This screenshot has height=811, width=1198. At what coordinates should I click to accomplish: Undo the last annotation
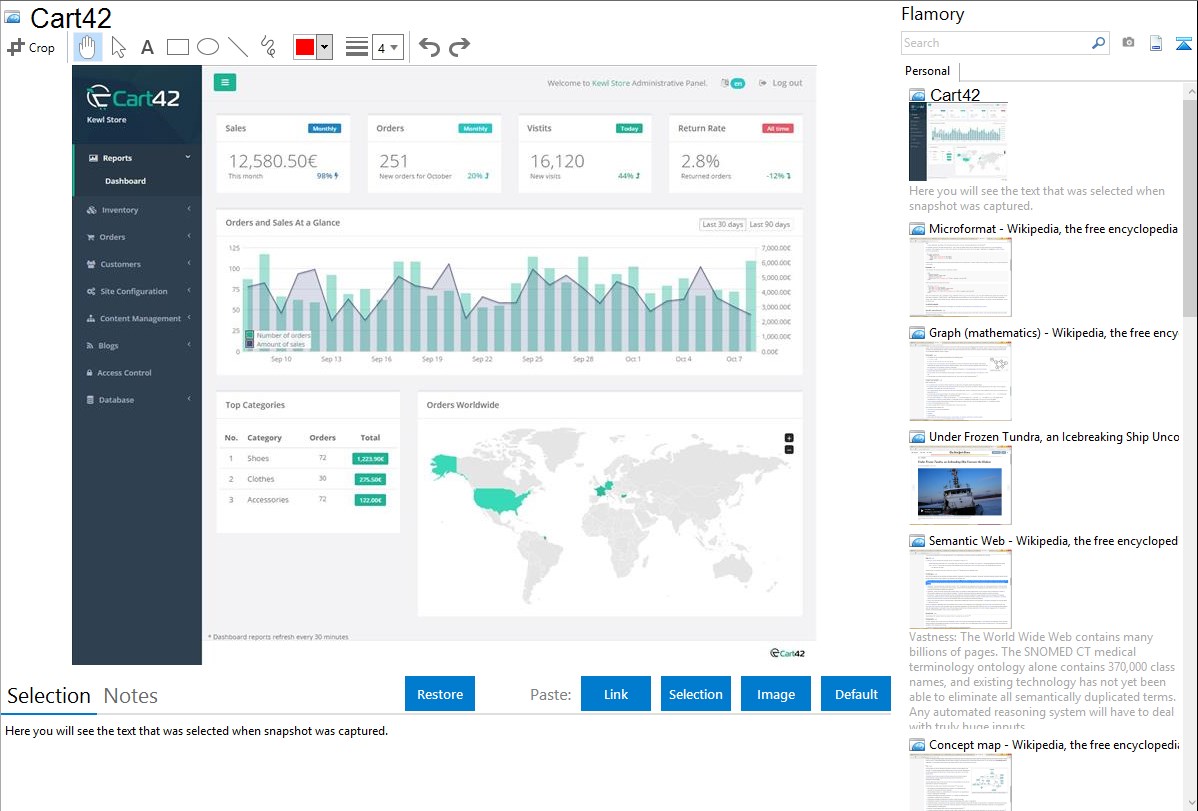click(429, 47)
